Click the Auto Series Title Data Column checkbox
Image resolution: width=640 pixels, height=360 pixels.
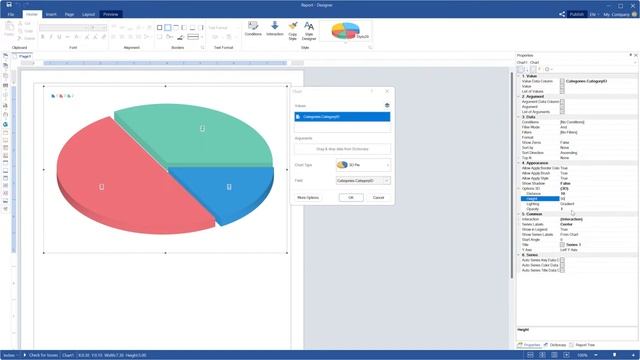pyautogui.click(x=562, y=270)
